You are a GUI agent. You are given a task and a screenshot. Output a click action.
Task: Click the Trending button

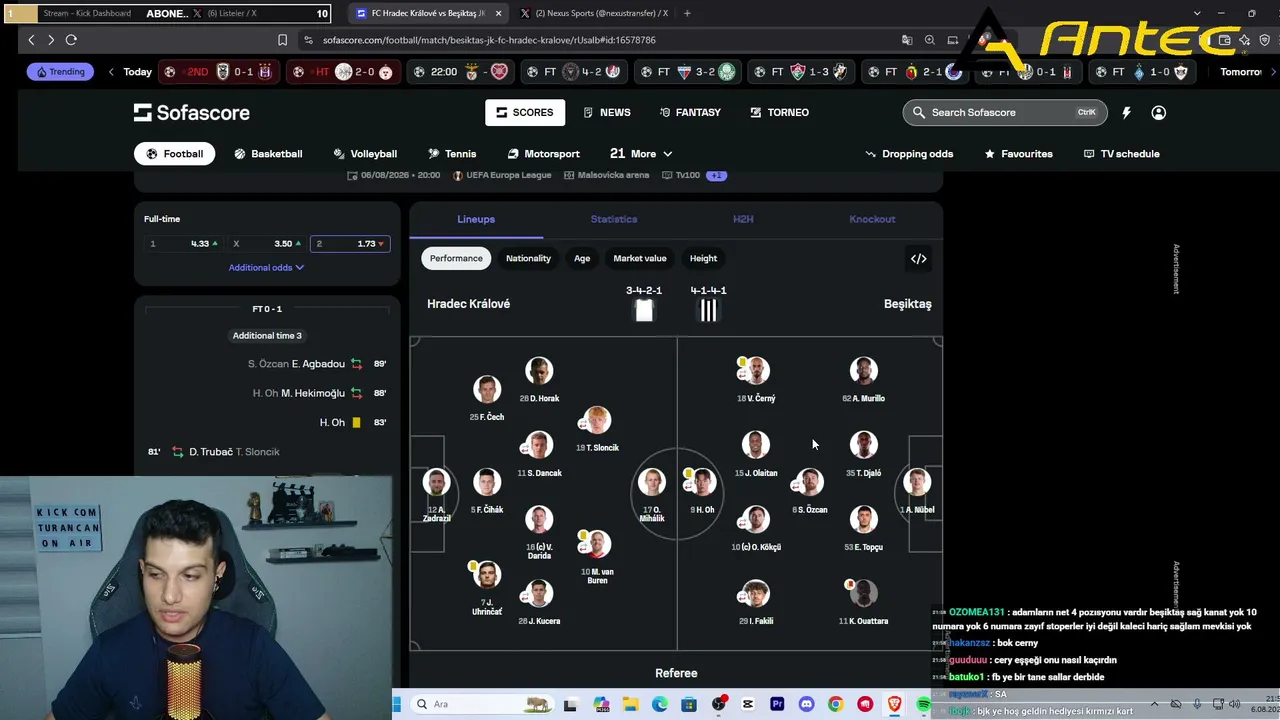coord(60,72)
